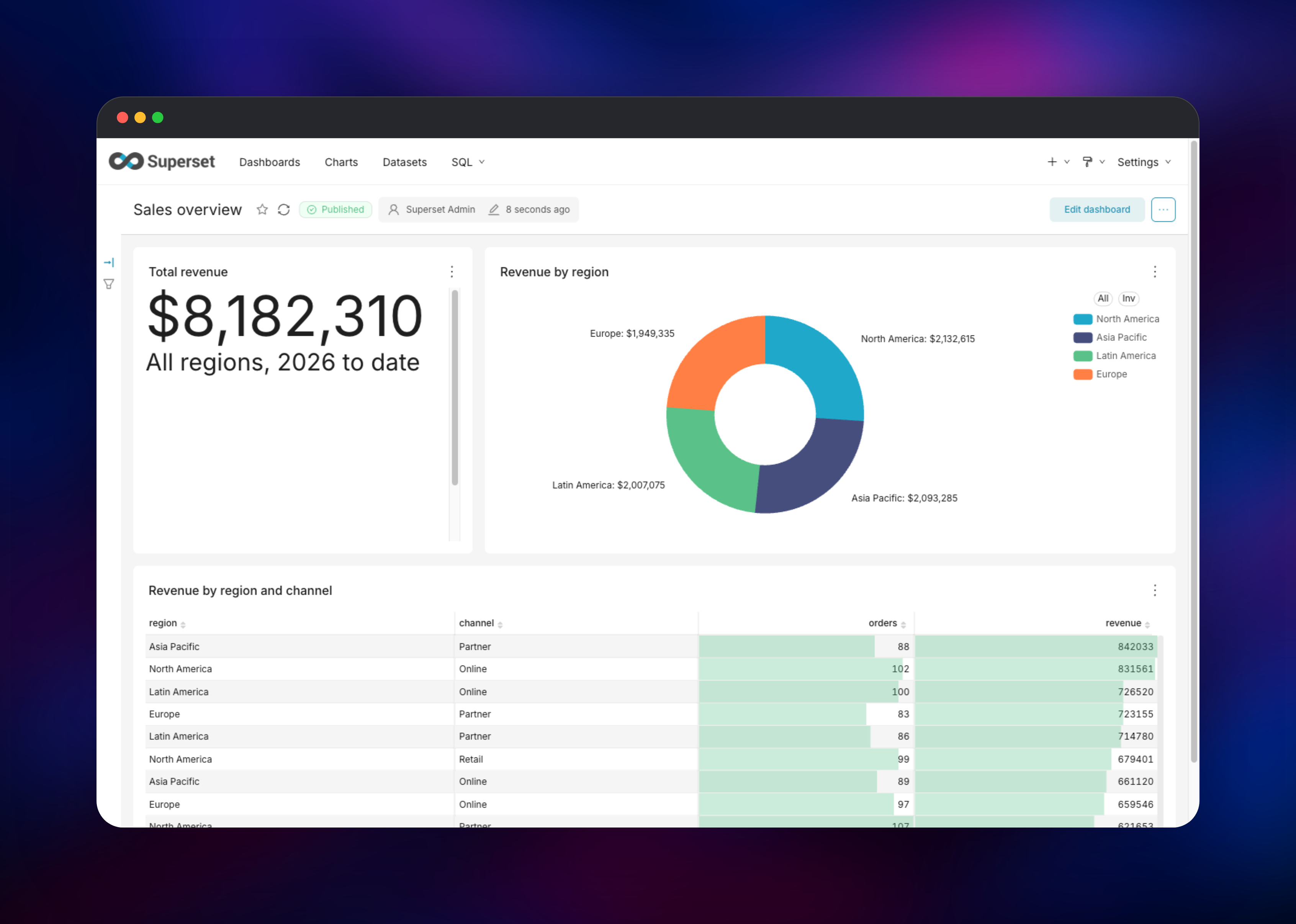The image size is (1296, 924).
Task: Refresh the dashboard with circular arrows icon
Action: (x=284, y=209)
